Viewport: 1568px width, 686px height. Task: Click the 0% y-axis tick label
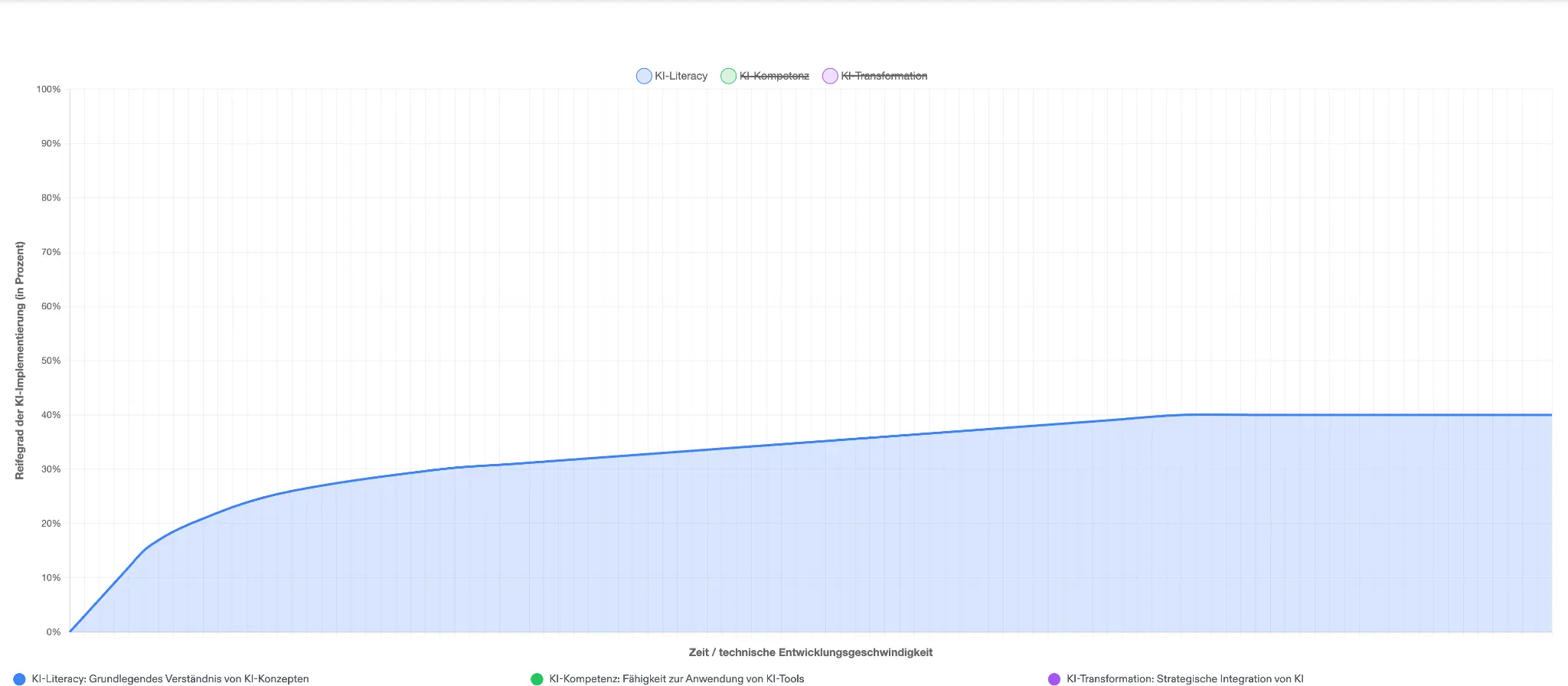coord(53,632)
